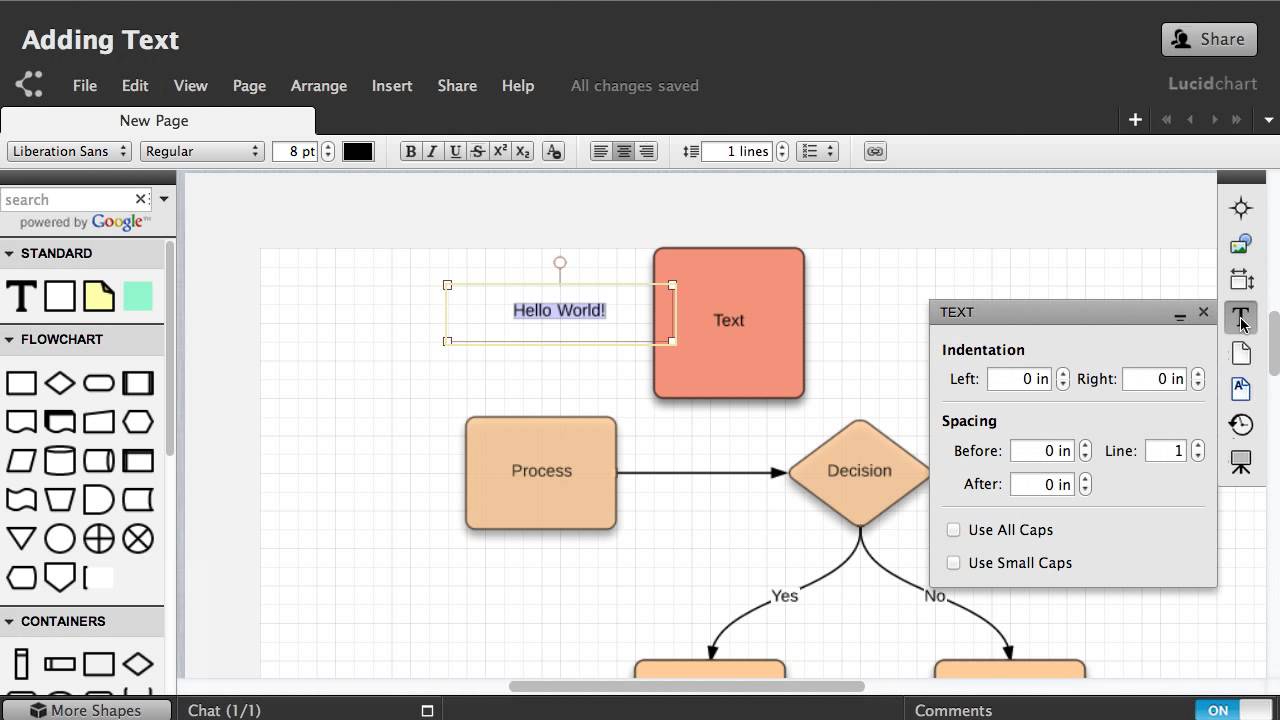Align text center
The height and width of the screenshot is (720, 1280).
623,152
